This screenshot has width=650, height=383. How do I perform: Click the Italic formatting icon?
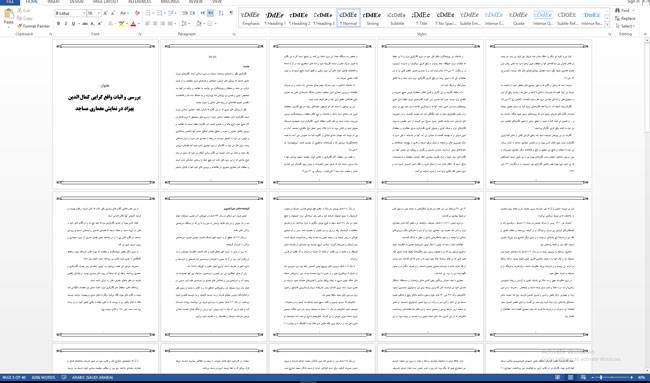pyautogui.click(x=65, y=24)
